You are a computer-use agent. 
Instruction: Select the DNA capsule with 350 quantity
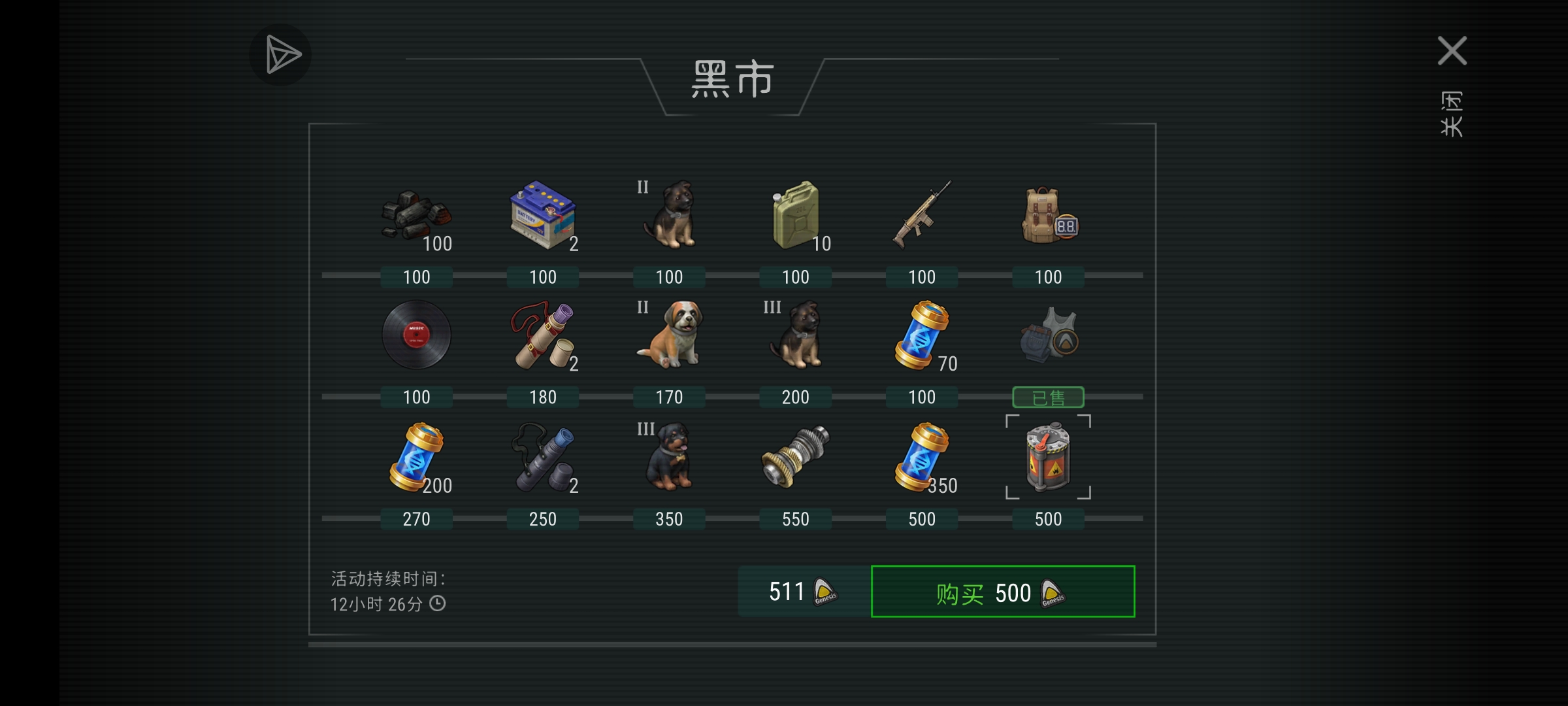(x=922, y=456)
